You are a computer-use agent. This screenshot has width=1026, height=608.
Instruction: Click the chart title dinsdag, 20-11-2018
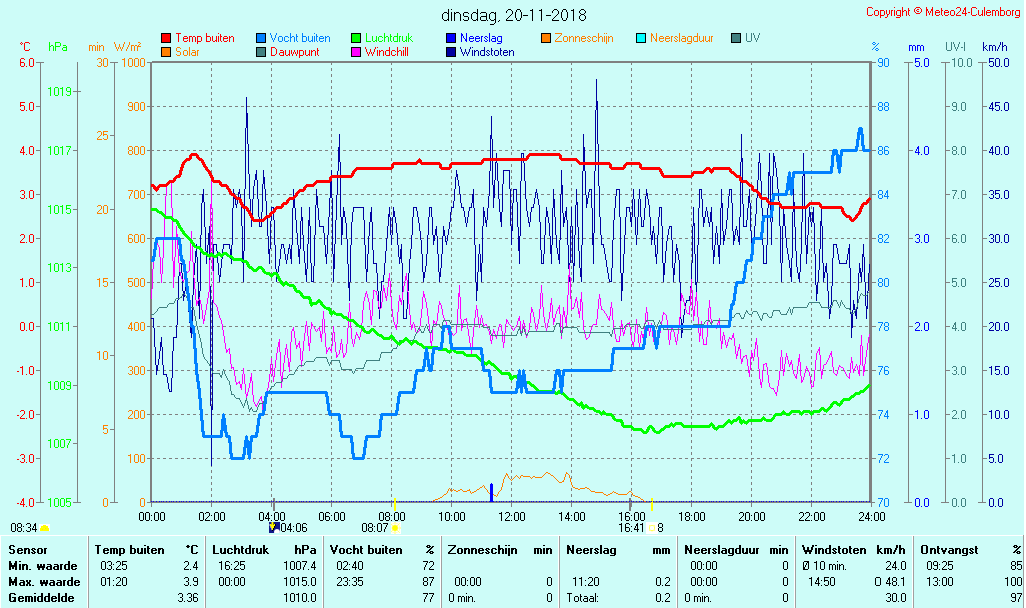[514, 15]
